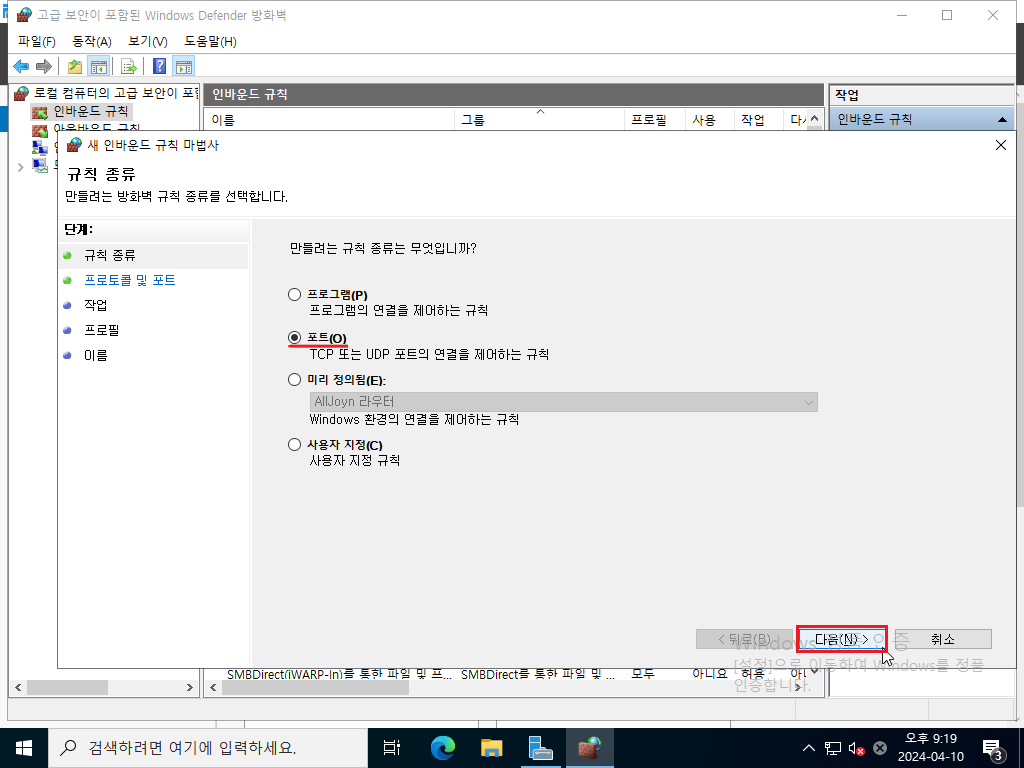Click the muted volume tray icon

coord(856,748)
